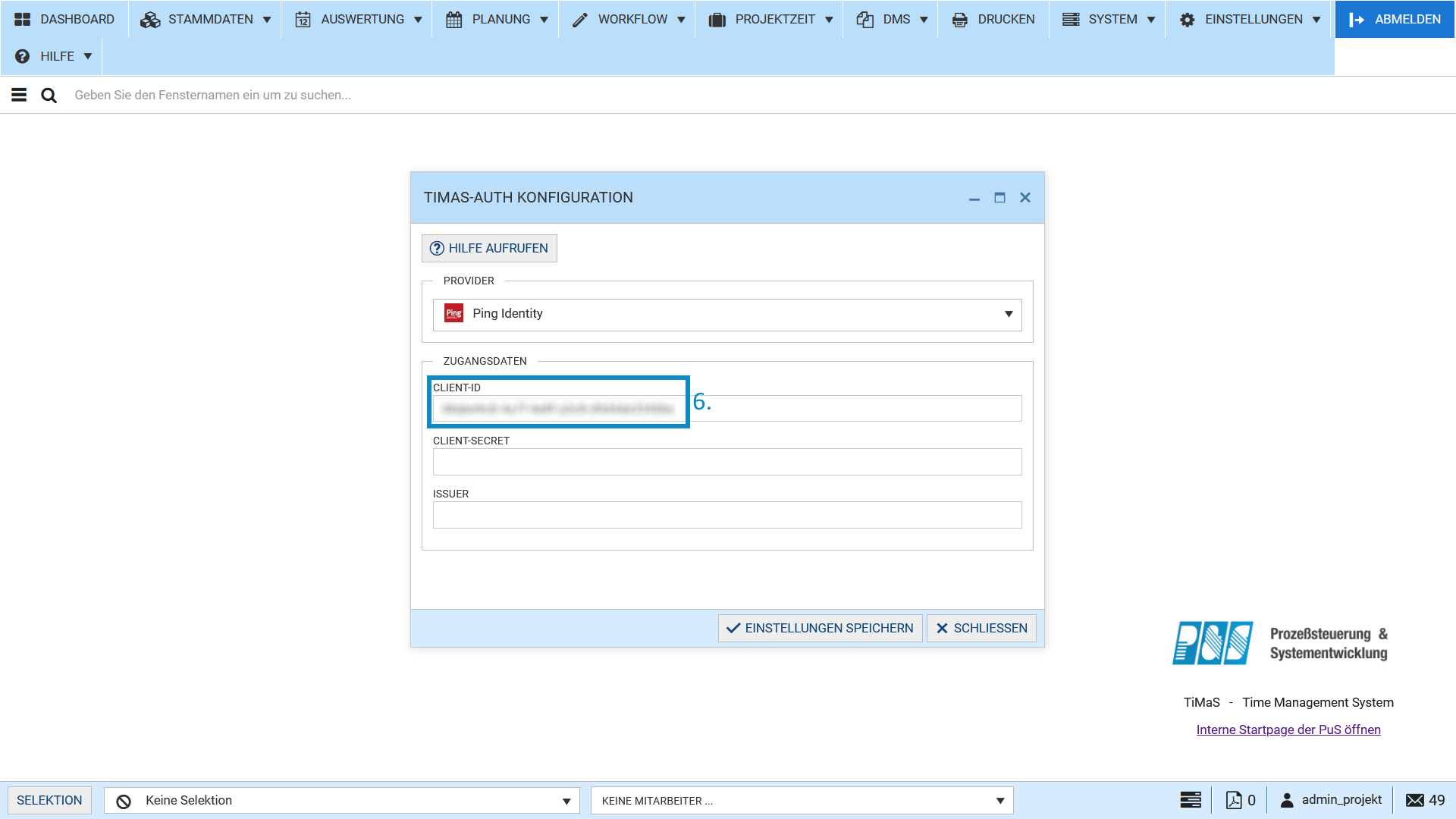Click the System server icon

click(x=1071, y=20)
